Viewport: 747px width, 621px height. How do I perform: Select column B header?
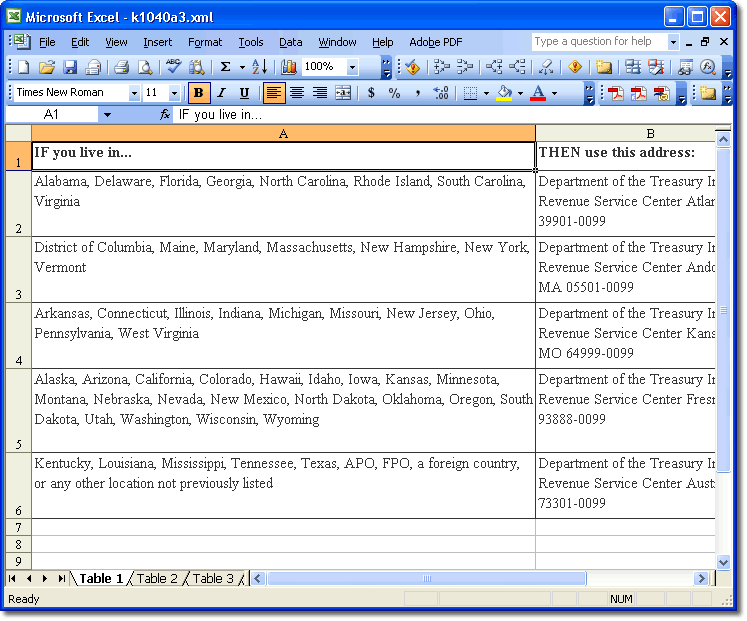click(650, 134)
